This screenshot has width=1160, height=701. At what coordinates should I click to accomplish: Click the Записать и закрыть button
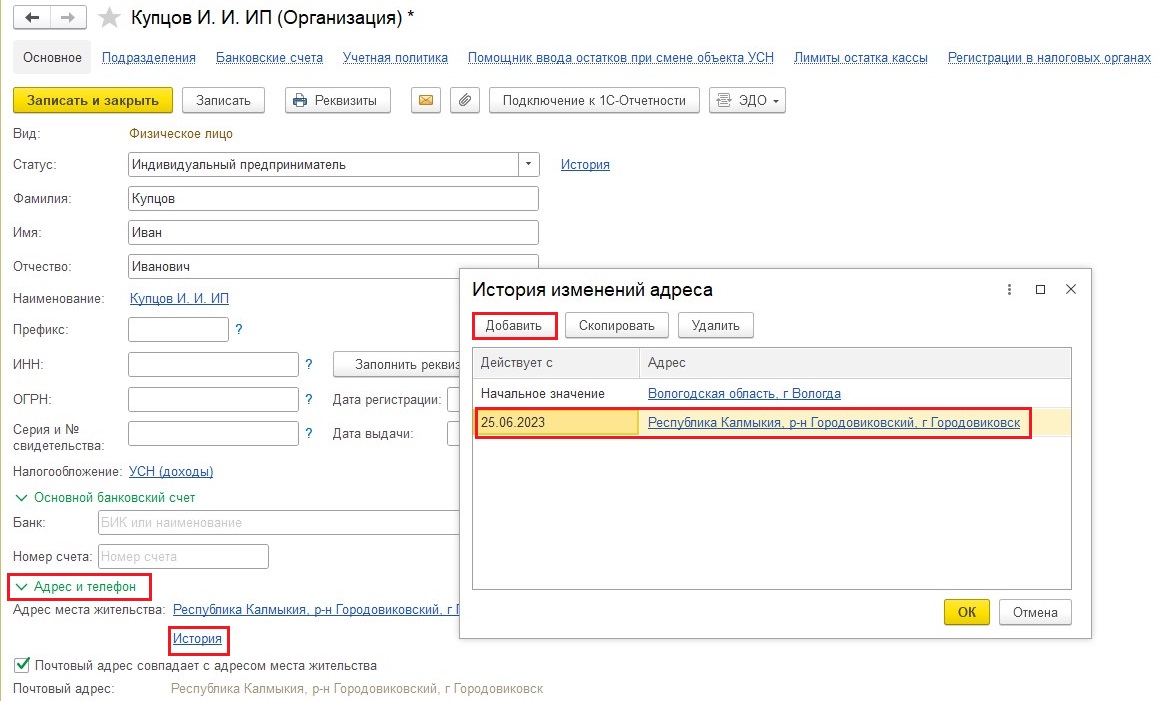[93, 101]
